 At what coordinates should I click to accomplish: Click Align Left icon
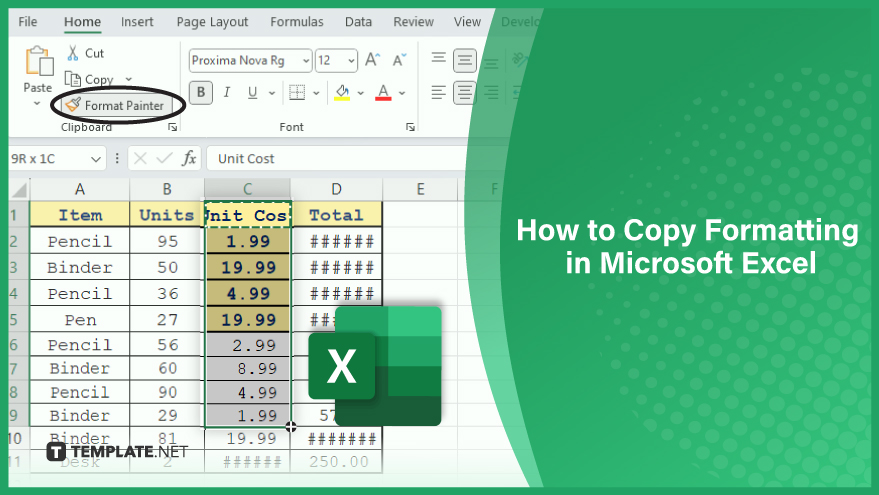pos(438,92)
